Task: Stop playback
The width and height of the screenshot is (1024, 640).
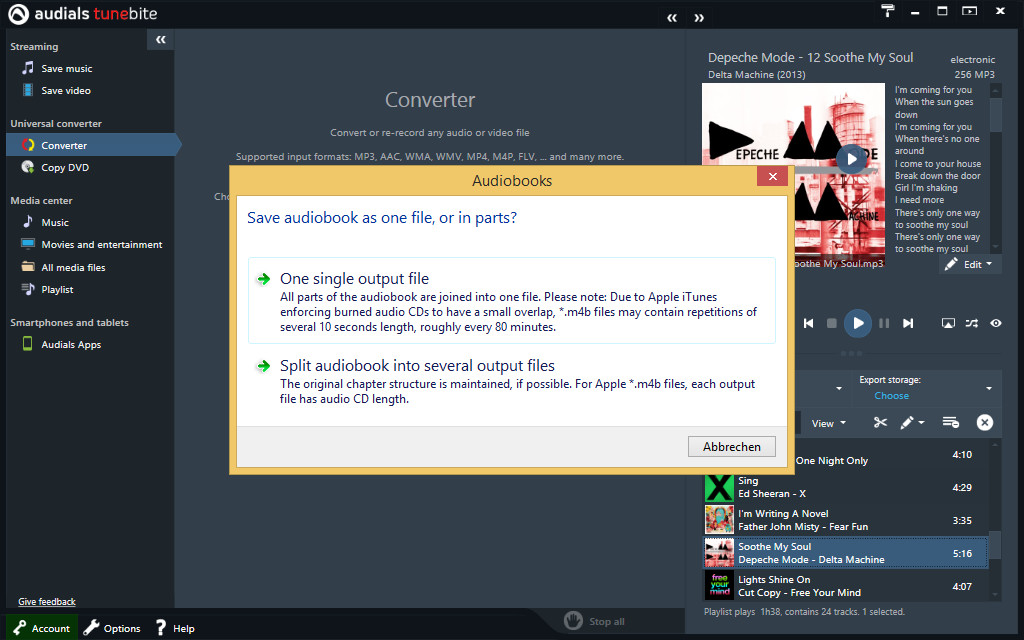Action: coord(831,323)
